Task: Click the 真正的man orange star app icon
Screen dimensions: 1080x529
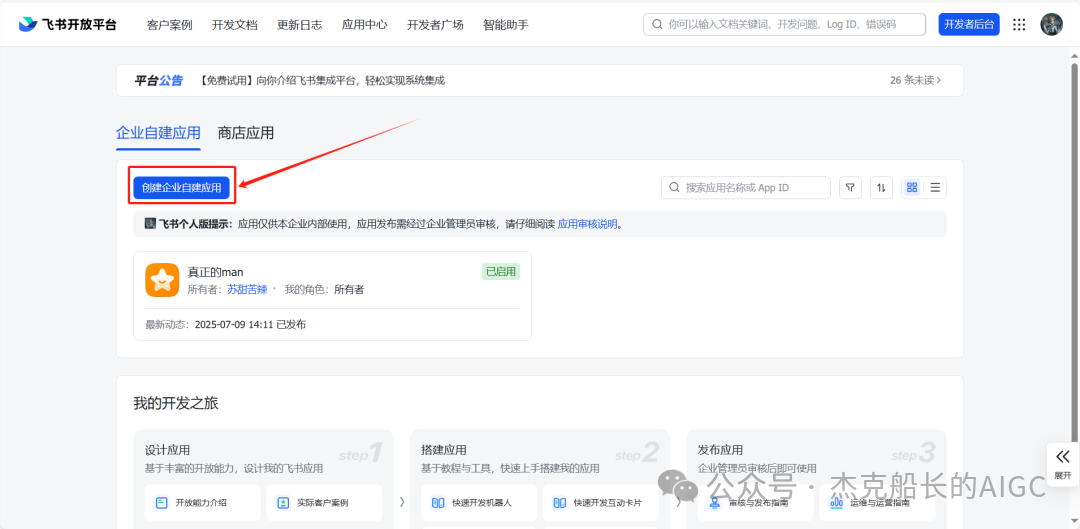Action: (163, 280)
